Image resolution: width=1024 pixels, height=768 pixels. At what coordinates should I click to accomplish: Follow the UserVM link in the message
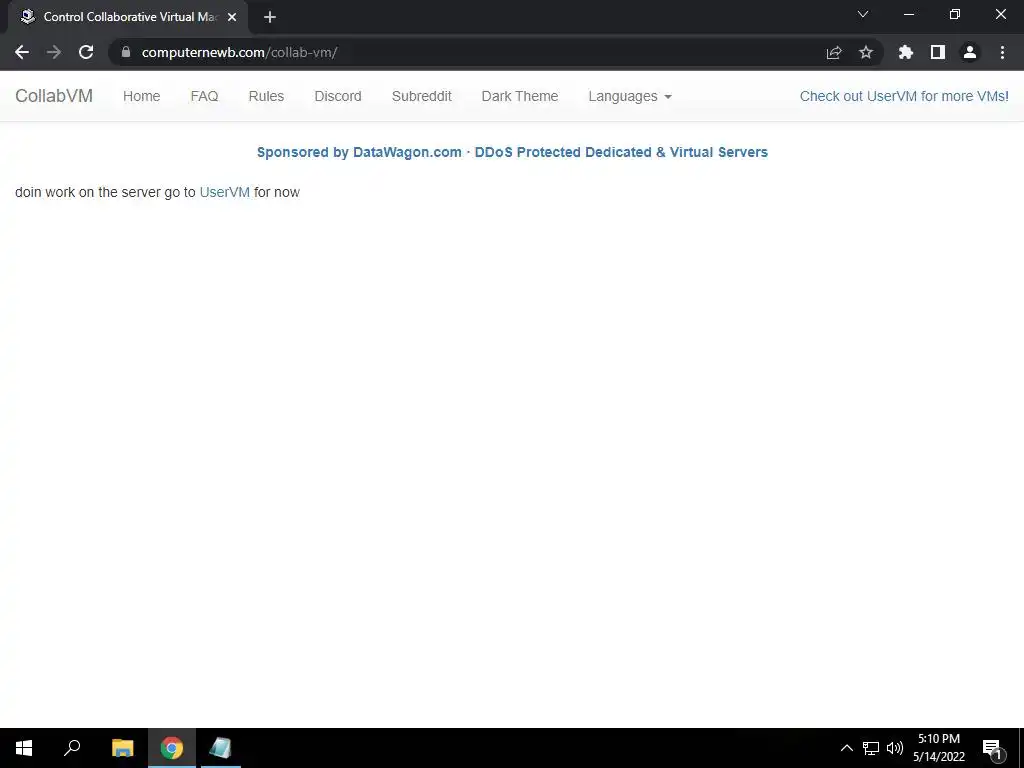[225, 192]
